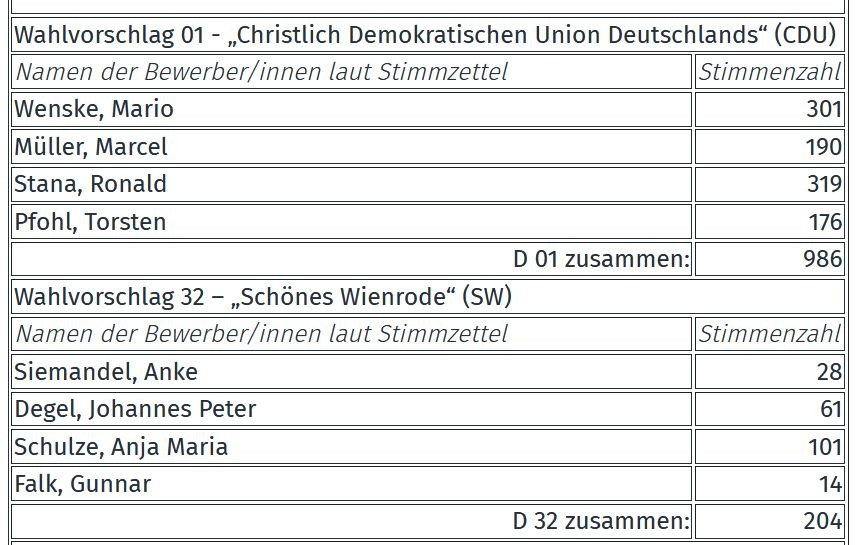Viewport: 861px width, 545px height.
Task: Select the Pfohl, Torsten cell
Action: (351, 222)
